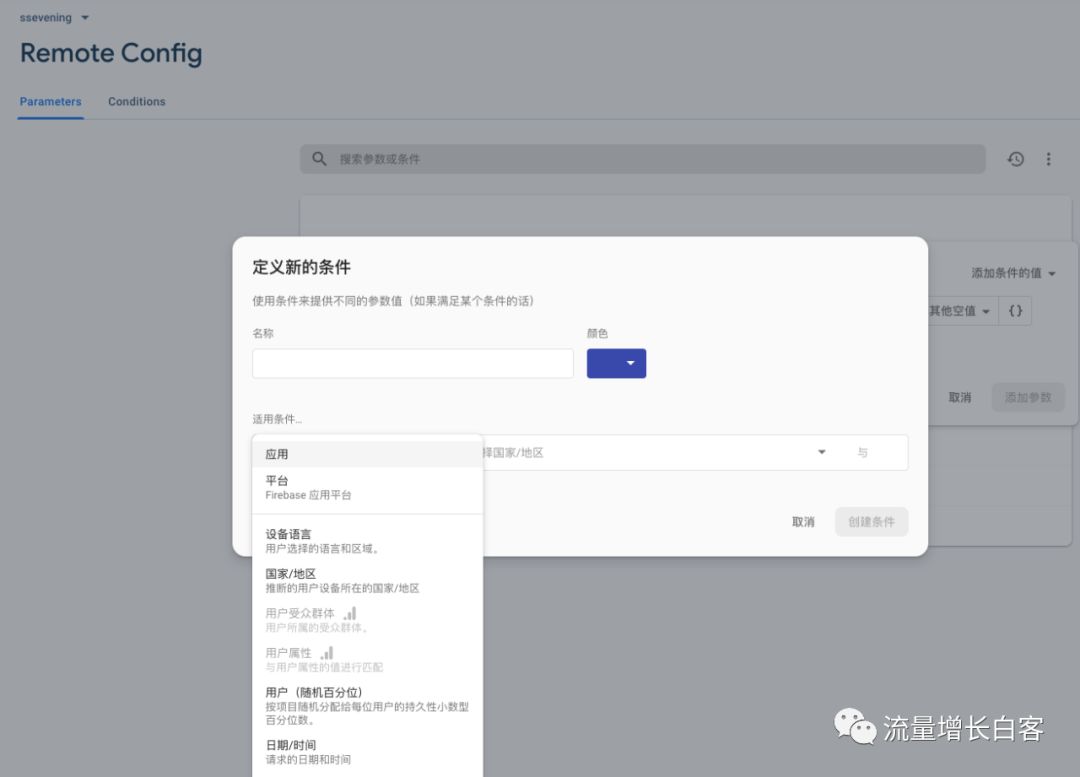The height and width of the screenshot is (777, 1080).
Task: Open the blue 颜色 color picker
Action: (616, 363)
